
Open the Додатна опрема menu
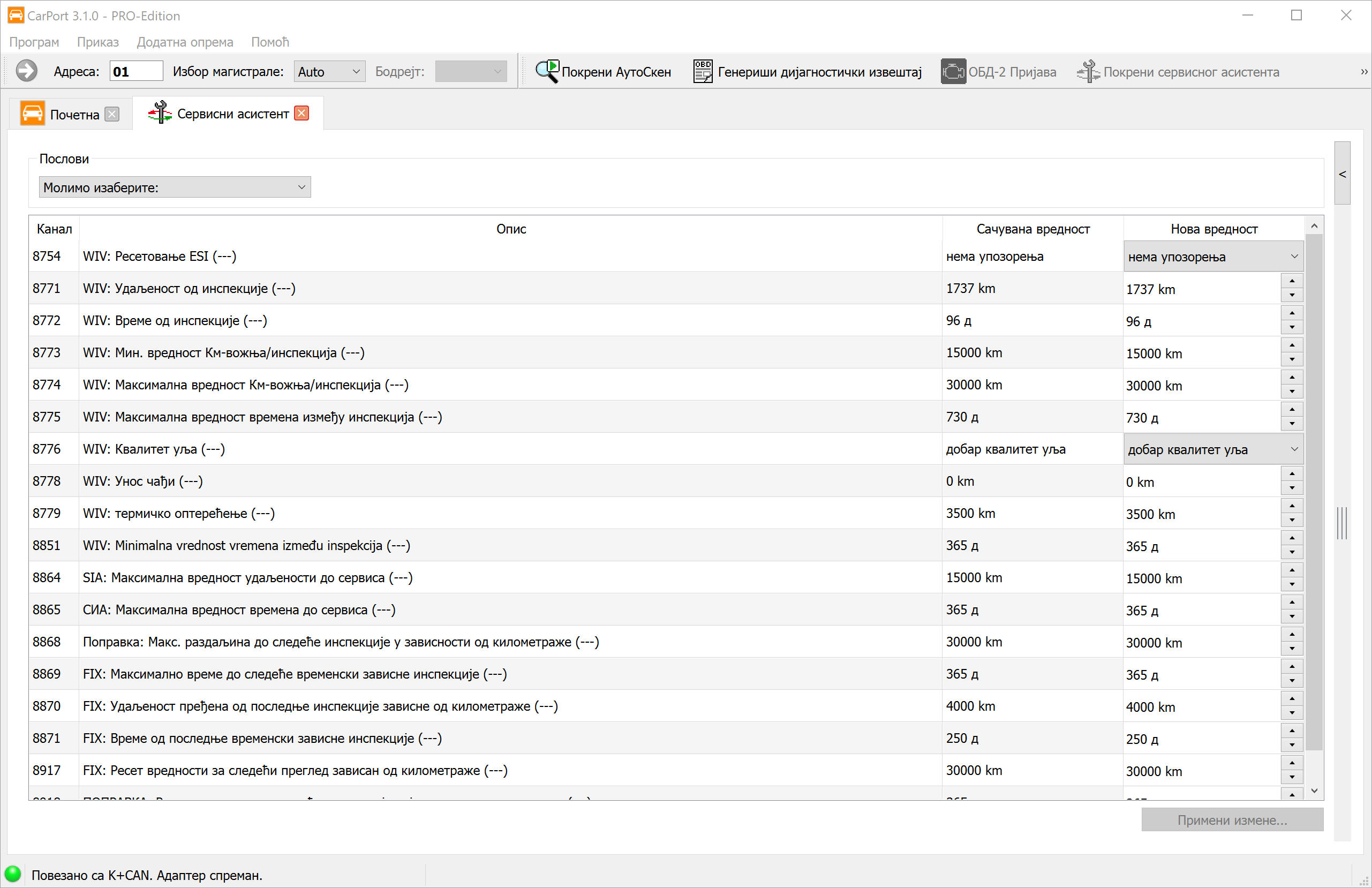(184, 42)
